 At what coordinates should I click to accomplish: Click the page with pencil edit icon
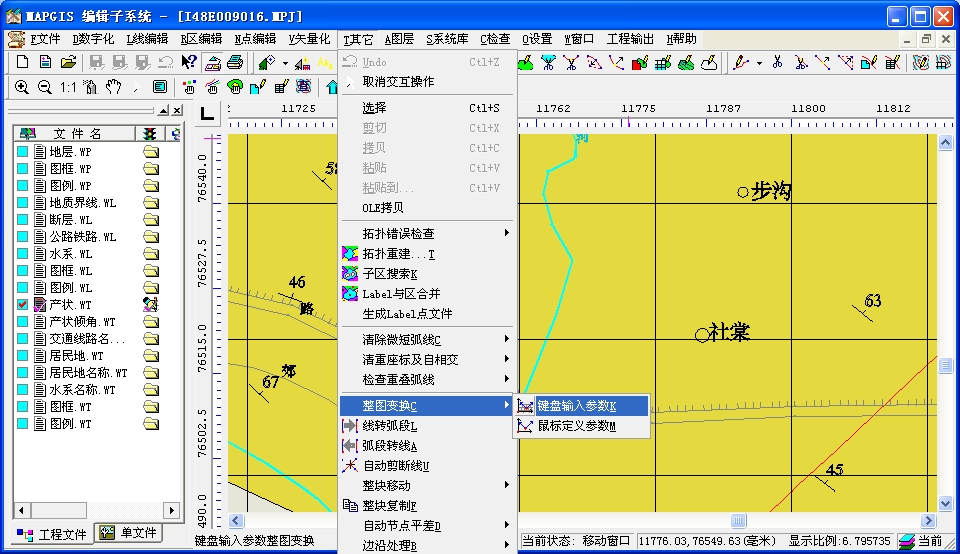click(258, 87)
